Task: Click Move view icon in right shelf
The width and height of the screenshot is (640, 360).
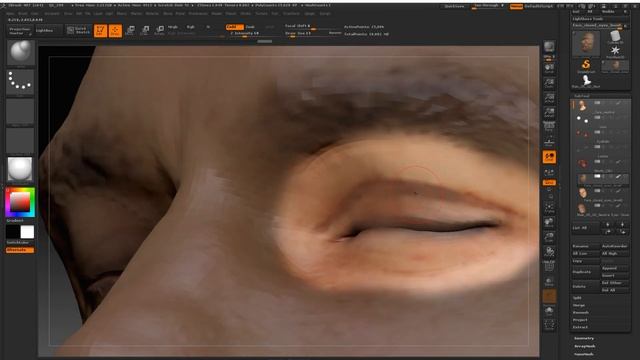Action: coord(549,222)
